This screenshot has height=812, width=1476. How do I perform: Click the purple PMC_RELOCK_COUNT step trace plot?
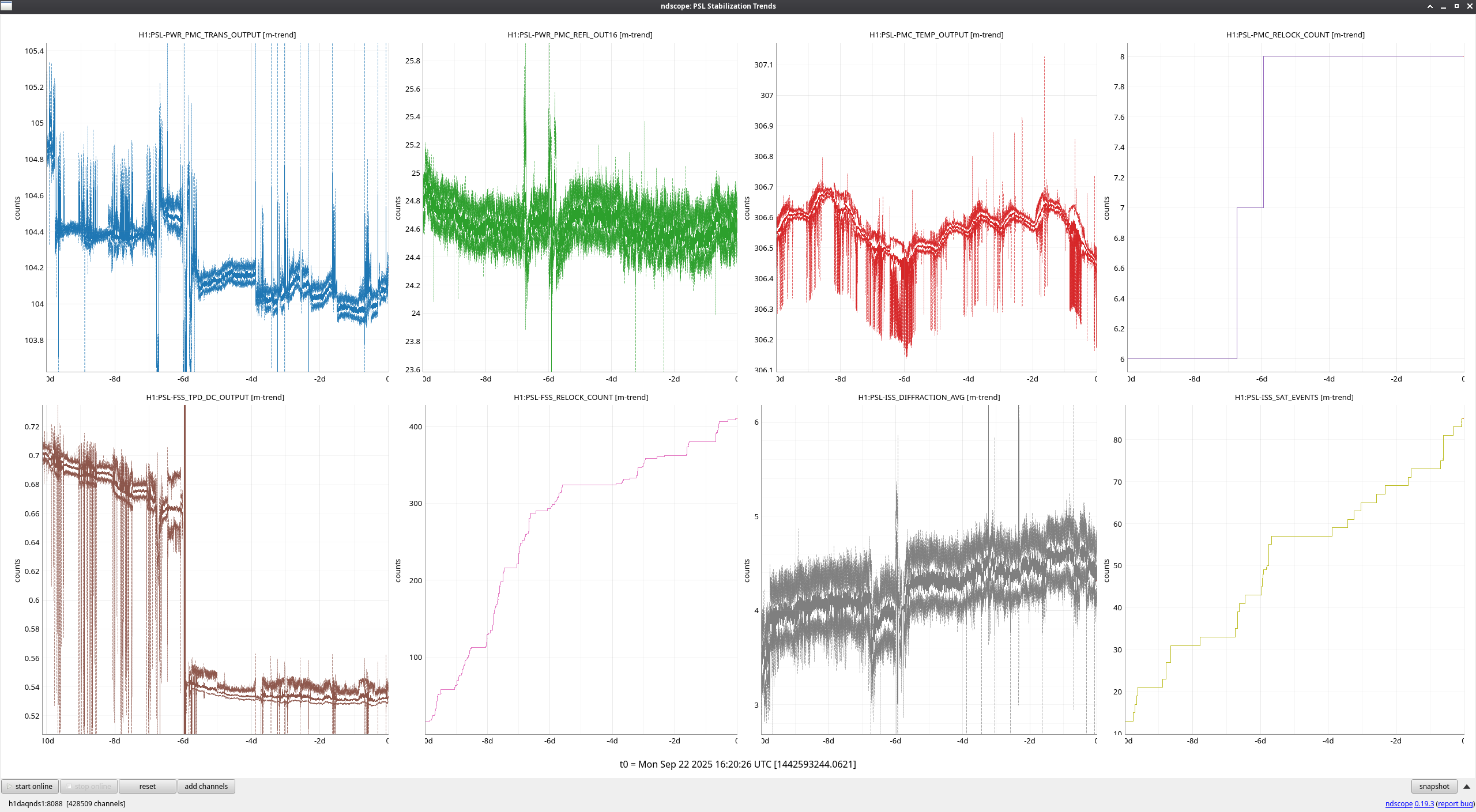click(x=1295, y=207)
